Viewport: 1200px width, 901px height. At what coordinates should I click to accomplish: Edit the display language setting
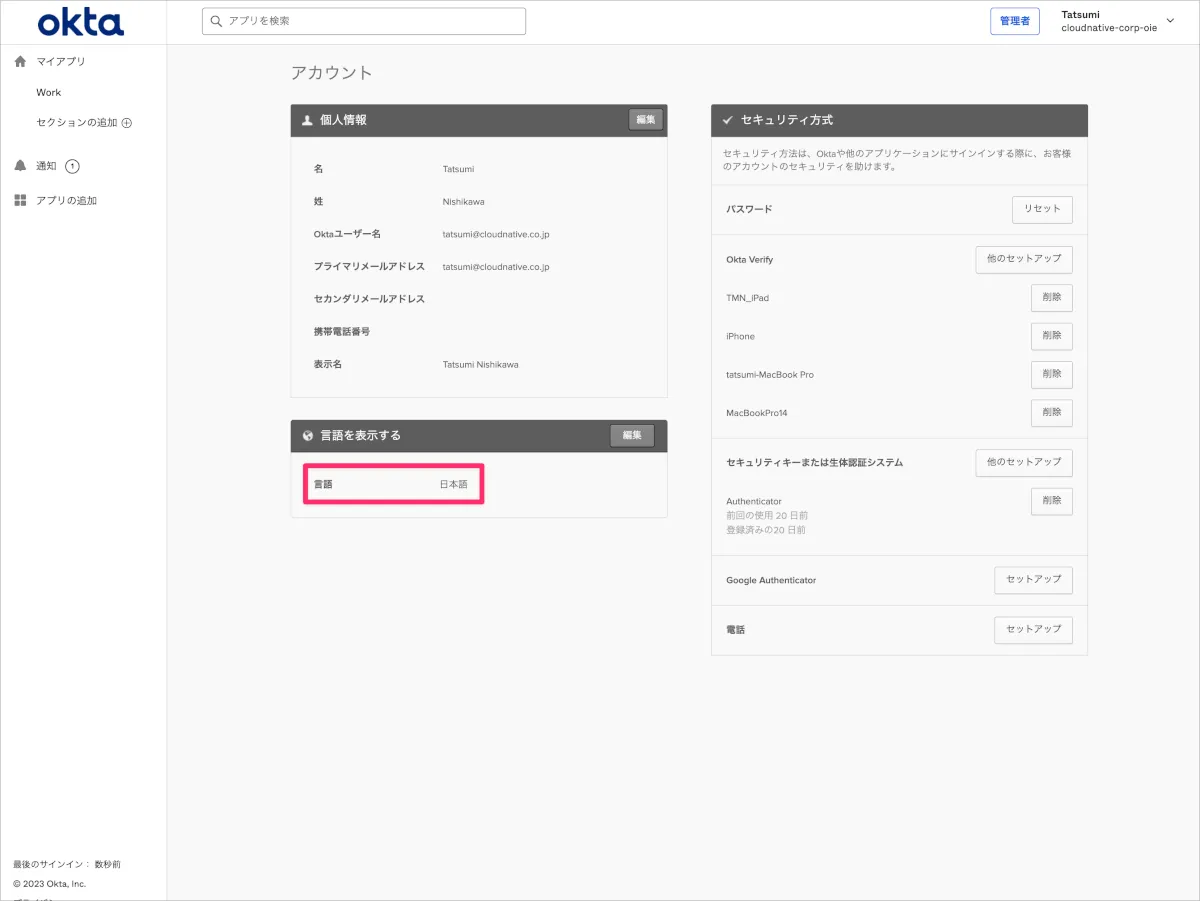[x=632, y=436]
